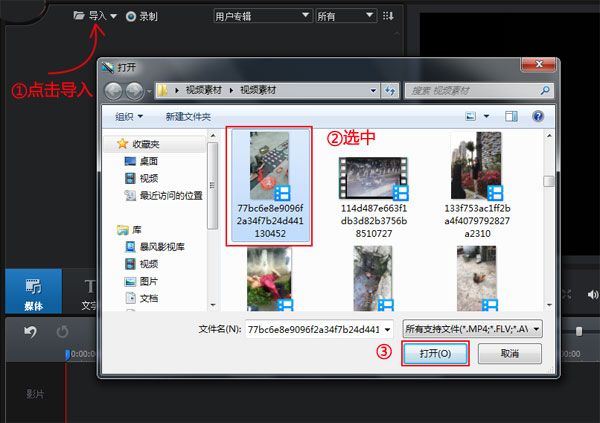Click the 取消 cancel button
Screen dimensions: 600x423
click(510, 353)
